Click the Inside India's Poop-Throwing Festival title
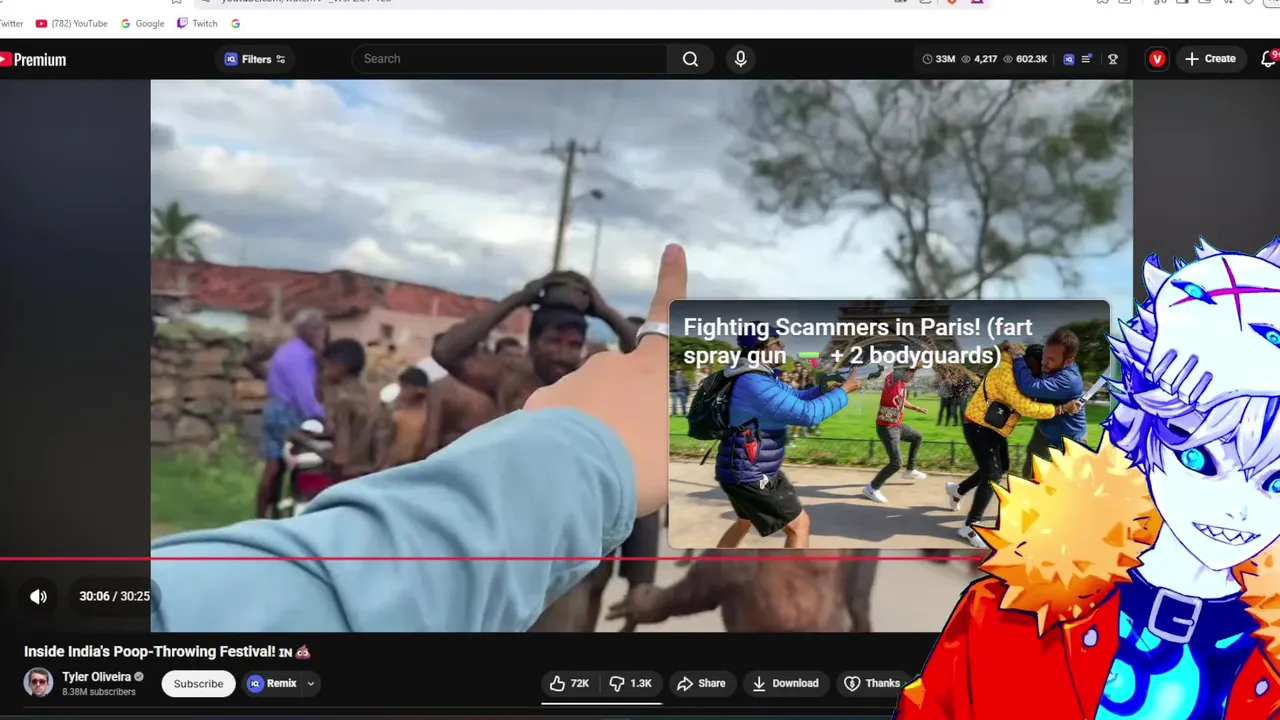The image size is (1280, 720). [167, 651]
